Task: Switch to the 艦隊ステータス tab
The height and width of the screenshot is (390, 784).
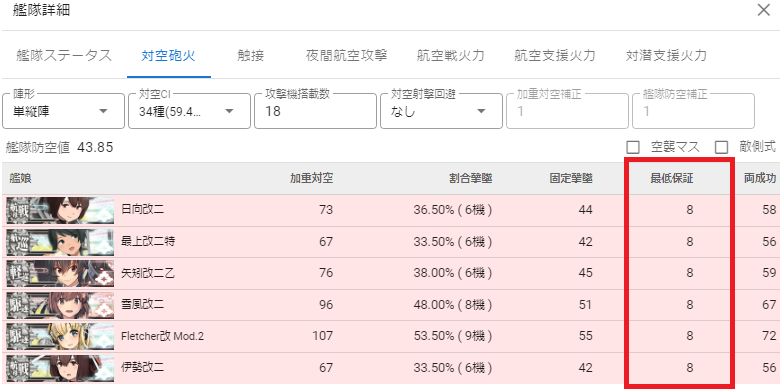Action: point(64,56)
